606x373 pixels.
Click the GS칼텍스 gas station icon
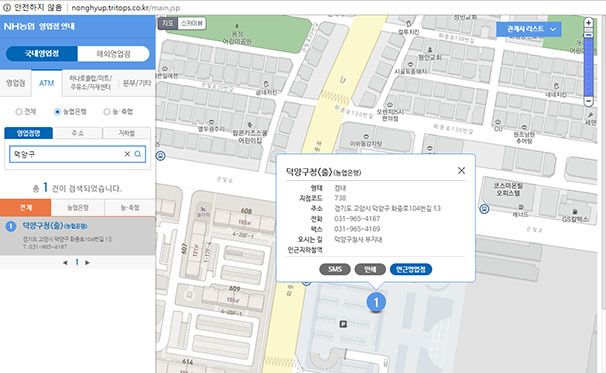575,212
